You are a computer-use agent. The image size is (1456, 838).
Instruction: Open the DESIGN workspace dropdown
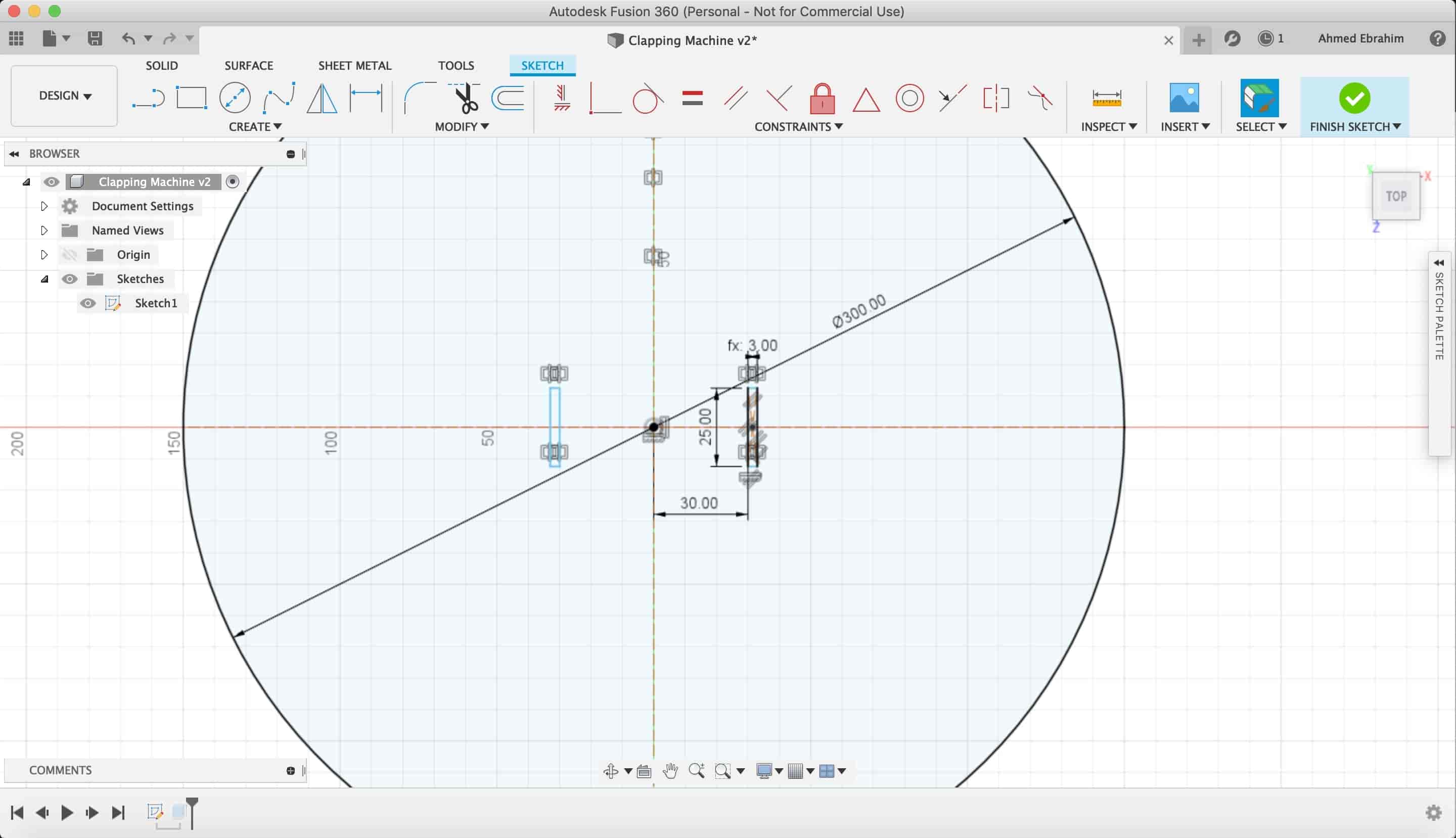pyautogui.click(x=65, y=96)
